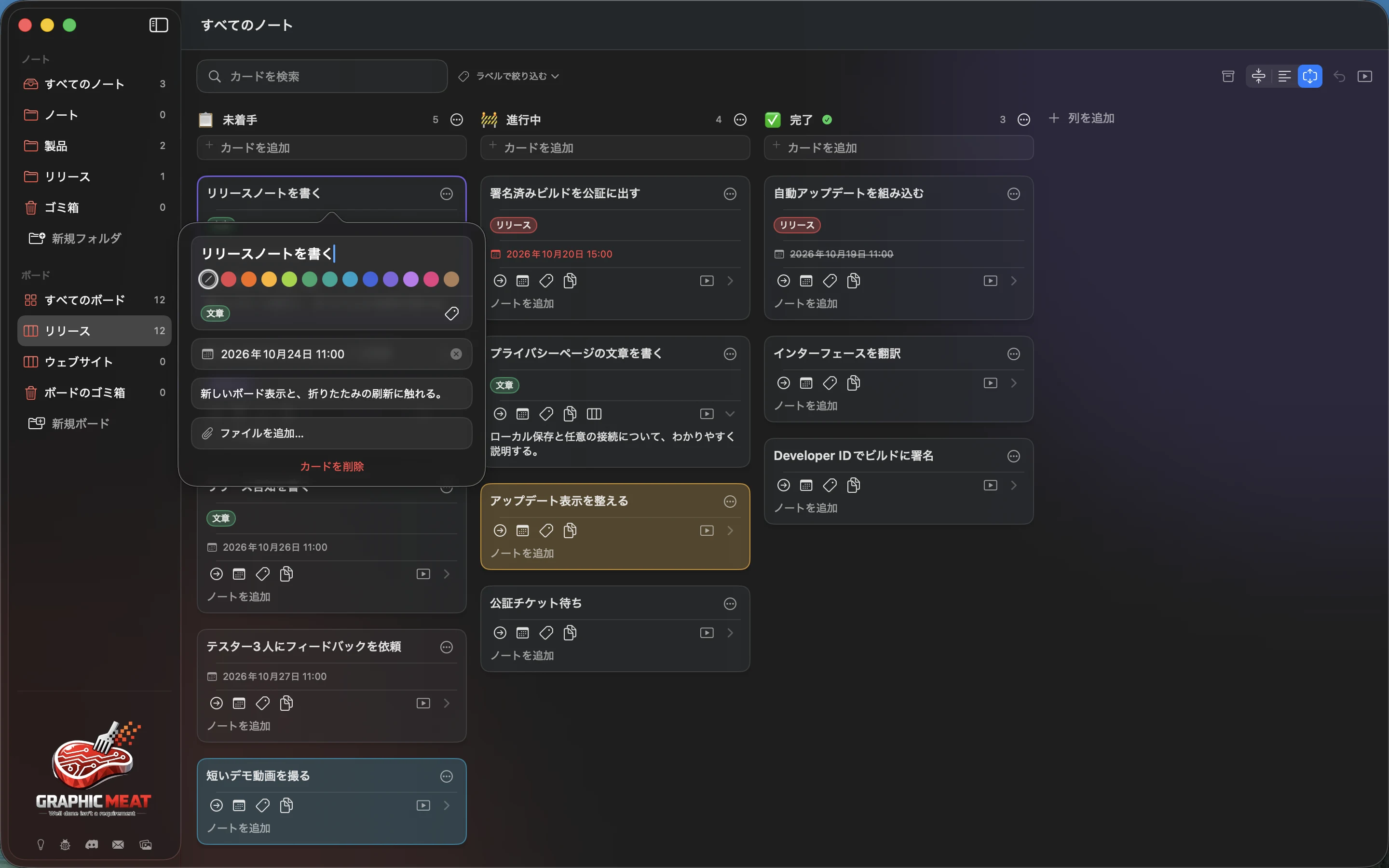Image resolution: width=1389 pixels, height=868 pixels.
Task: Open ラベルで絞り込む filter dropdown
Action: pos(508,76)
